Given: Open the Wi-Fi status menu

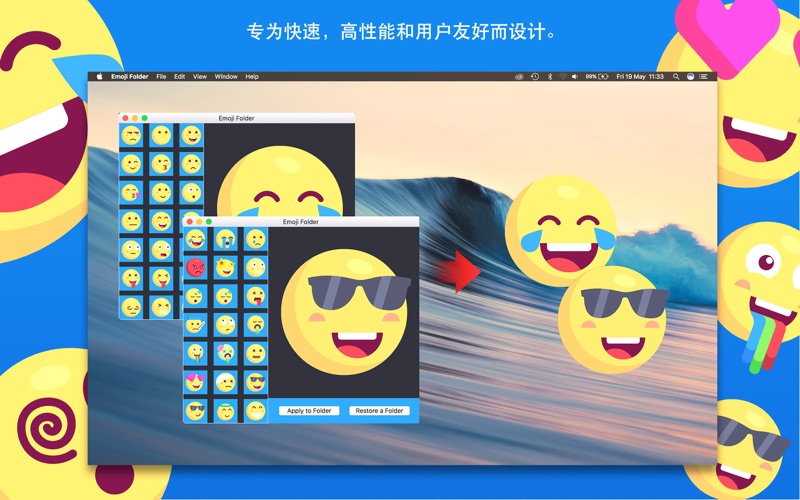Looking at the screenshot, I should (562, 77).
